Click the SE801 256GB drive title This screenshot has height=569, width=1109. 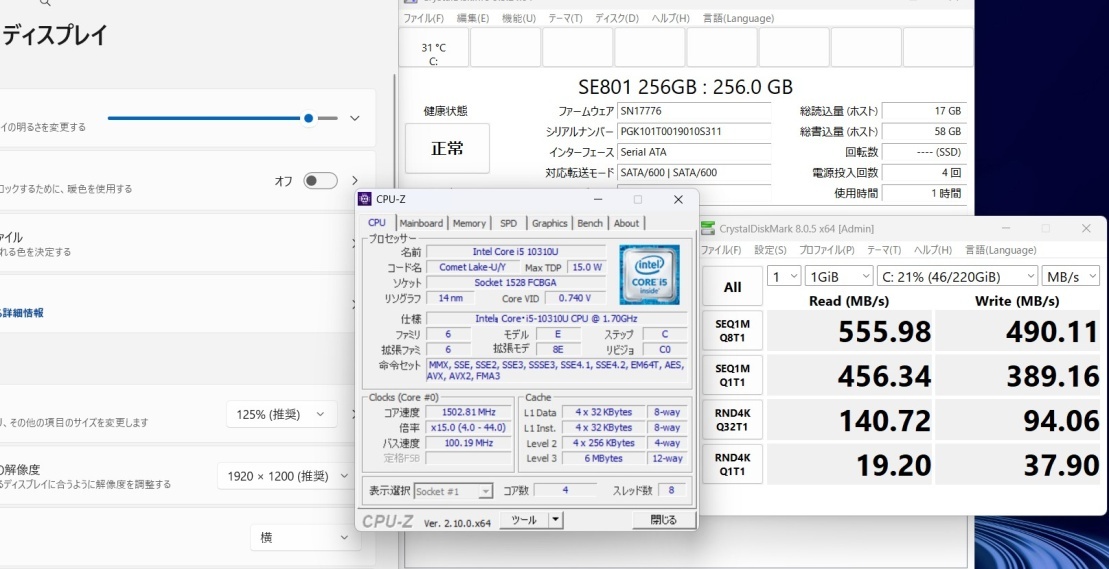click(685, 87)
